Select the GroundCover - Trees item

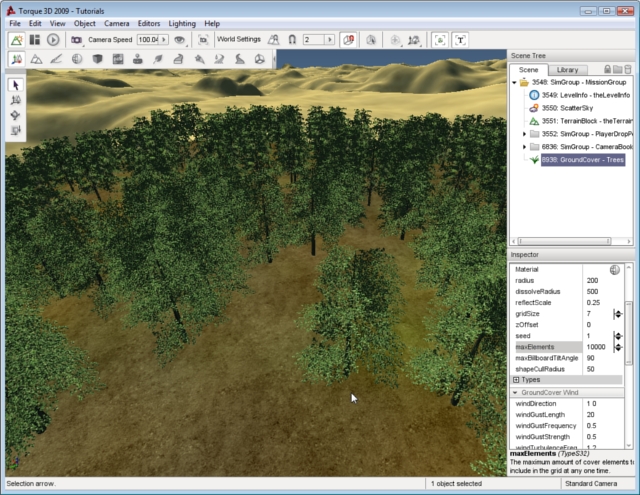(582, 159)
